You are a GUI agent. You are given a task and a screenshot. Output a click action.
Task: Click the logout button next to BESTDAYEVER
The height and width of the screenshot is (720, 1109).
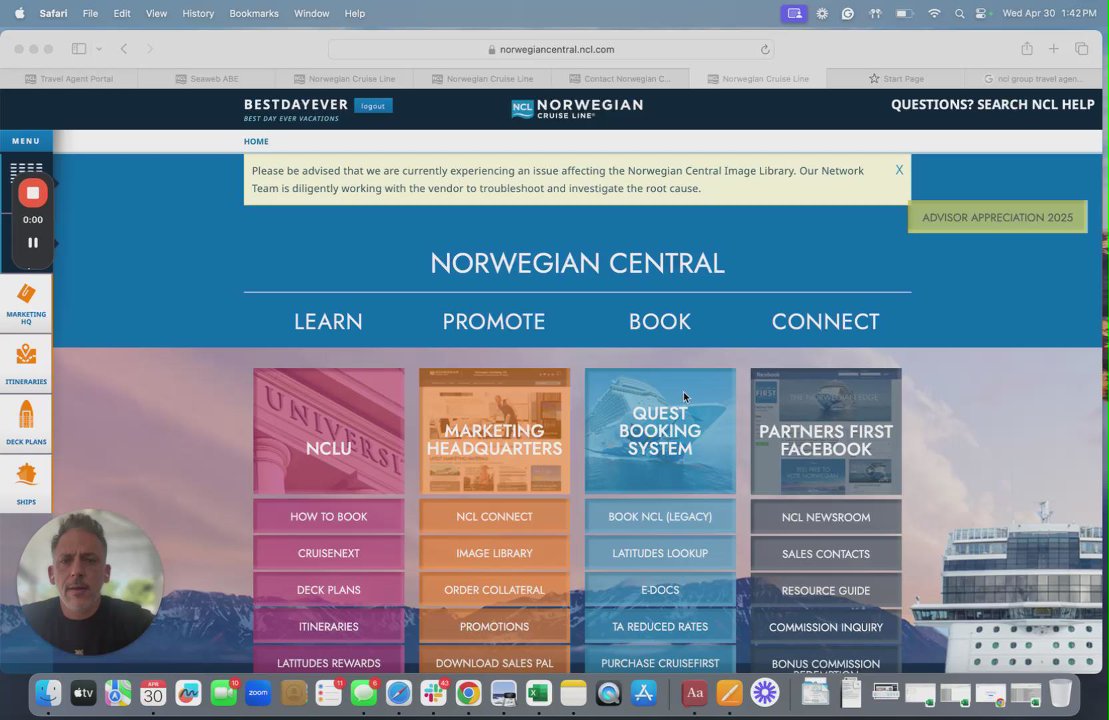click(373, 106)
